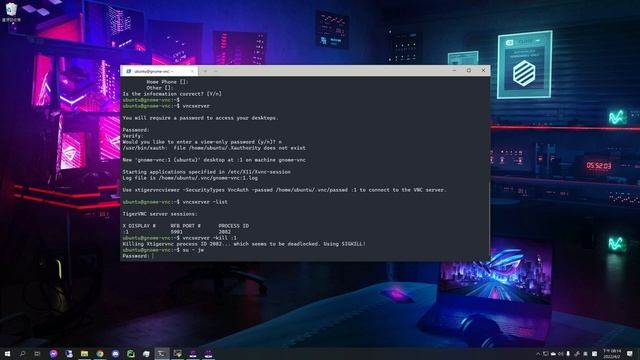Click the 'Would you like to enter a view-only password' line
640x360 pixels.
point(202,142)
